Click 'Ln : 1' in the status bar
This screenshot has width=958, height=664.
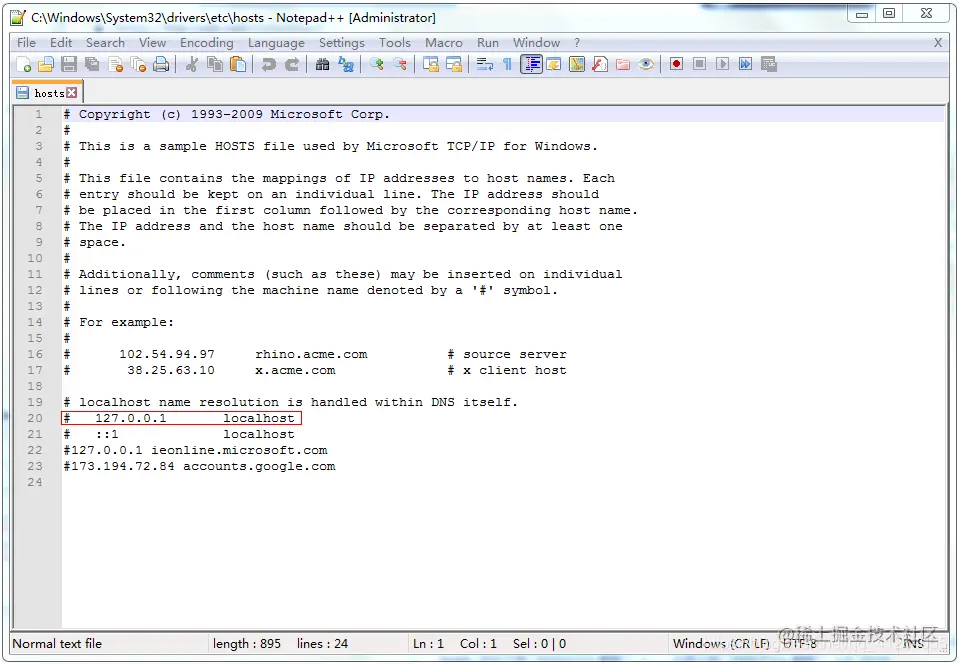428,643
